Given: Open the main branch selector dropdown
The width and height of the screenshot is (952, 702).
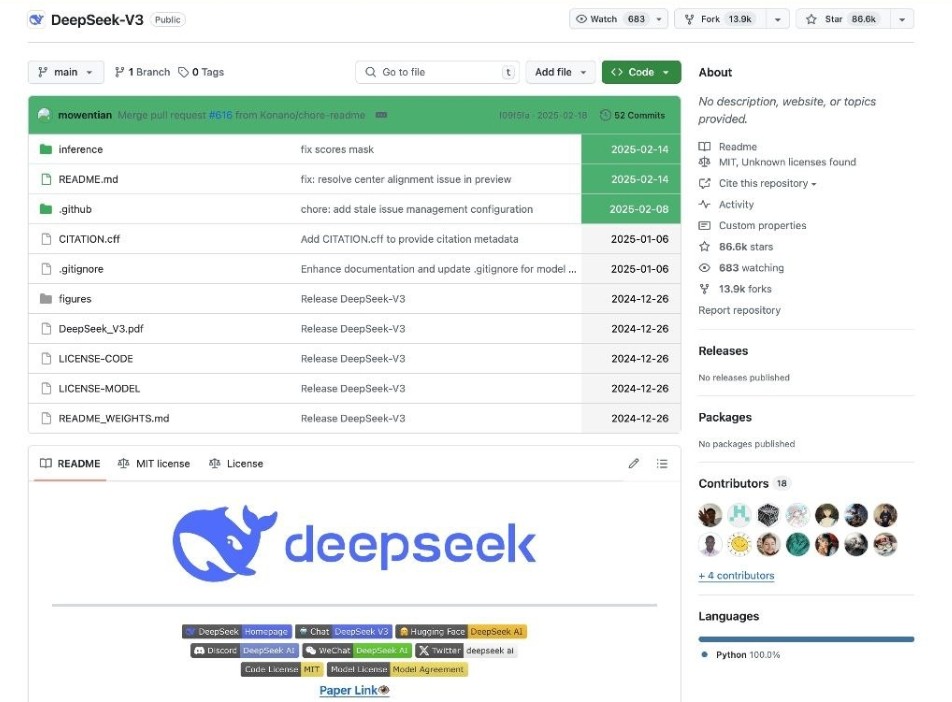Looking at the screenshot, I should (66, 72).
